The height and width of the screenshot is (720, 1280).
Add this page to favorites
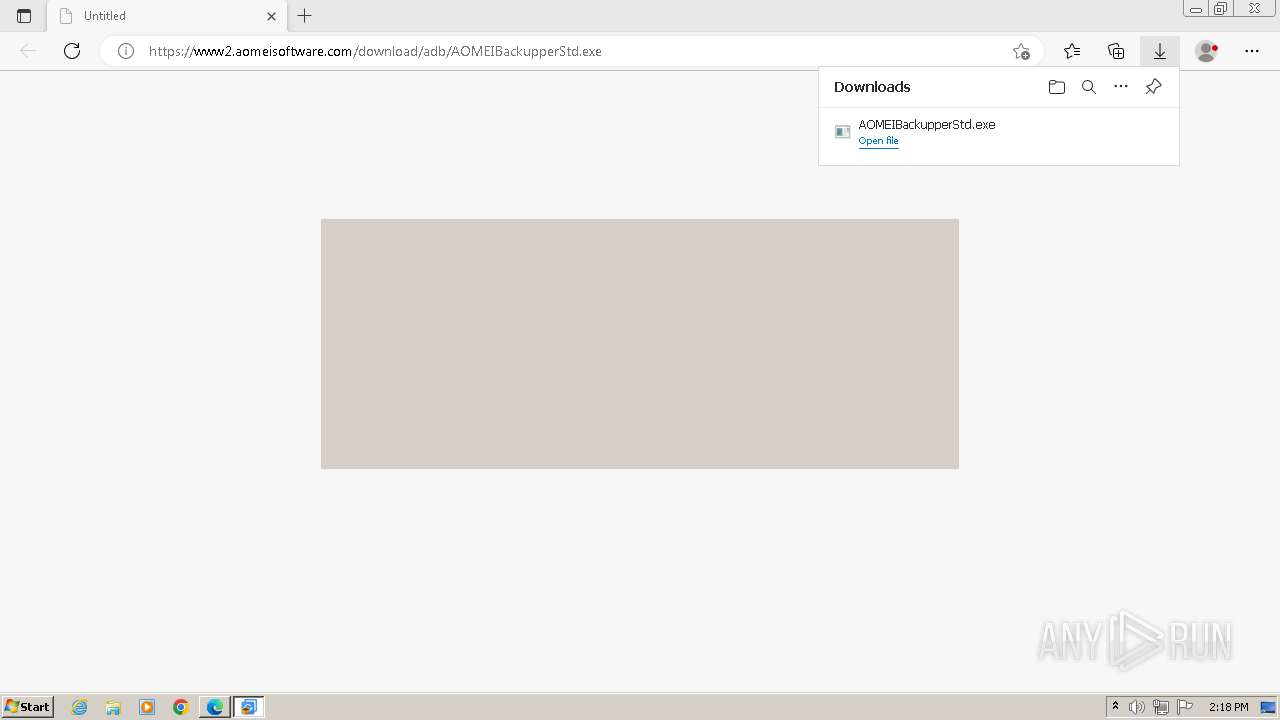point(1021,51)
